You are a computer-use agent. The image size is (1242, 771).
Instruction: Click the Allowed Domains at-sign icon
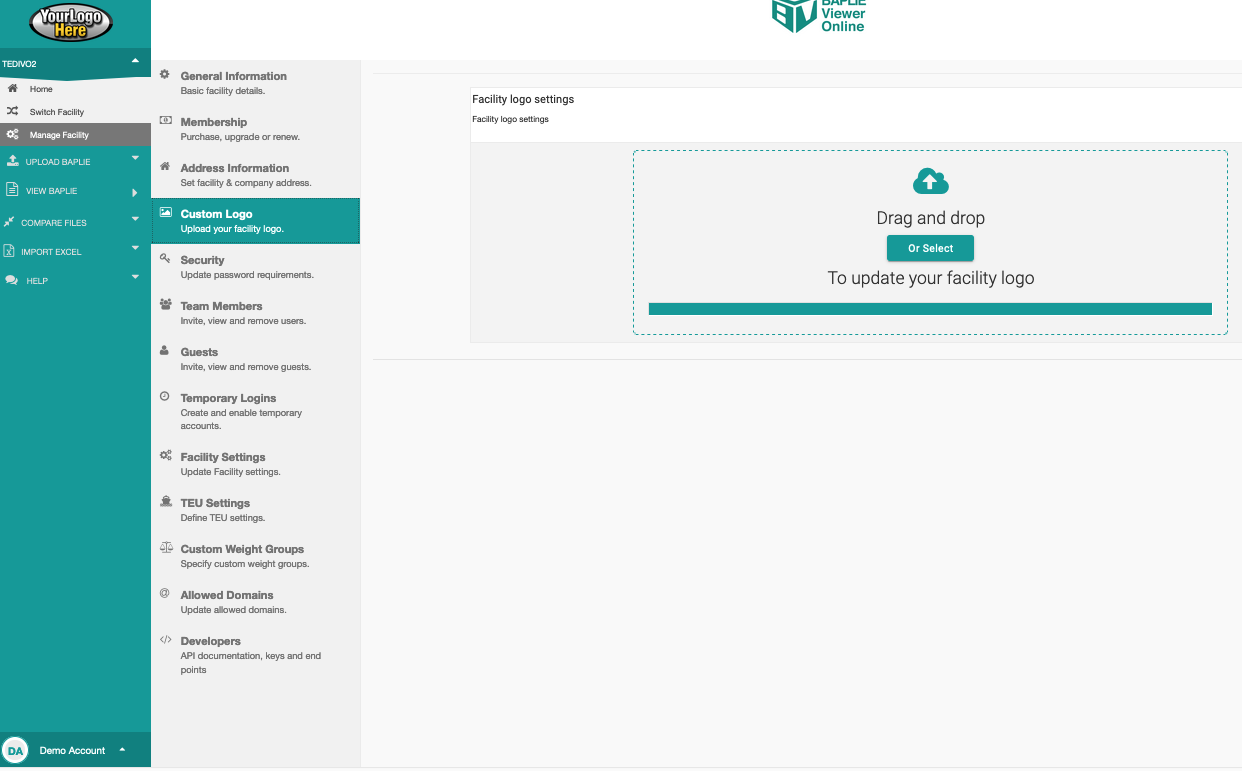(x=165, y=593)
